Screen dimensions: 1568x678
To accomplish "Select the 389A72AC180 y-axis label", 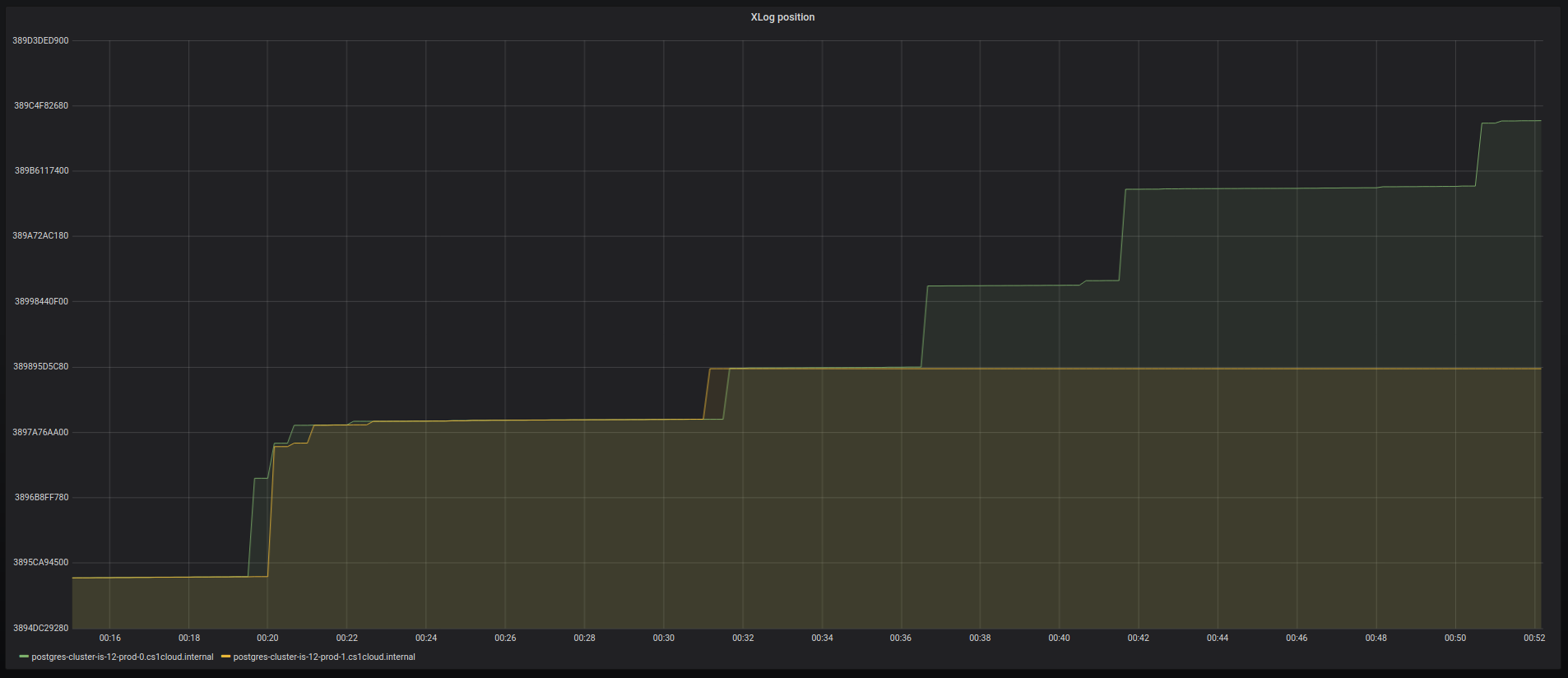I will coord(40,235).
